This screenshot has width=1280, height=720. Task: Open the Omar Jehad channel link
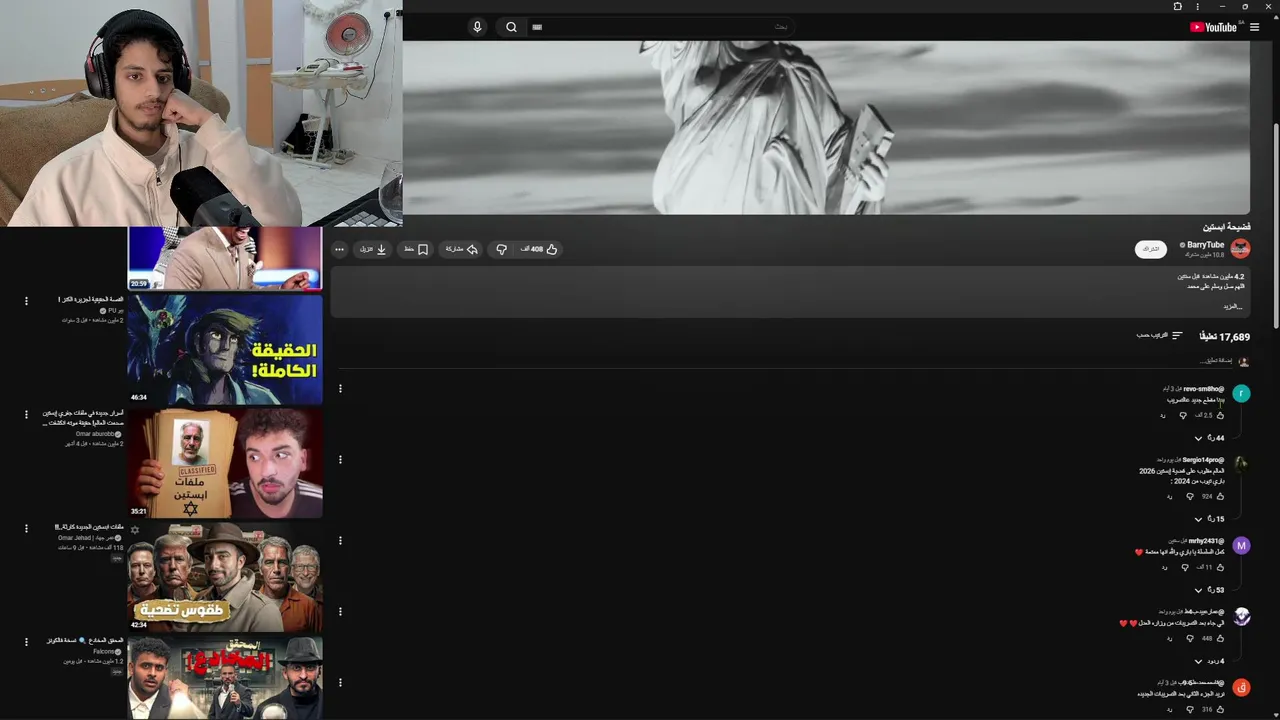87,538
